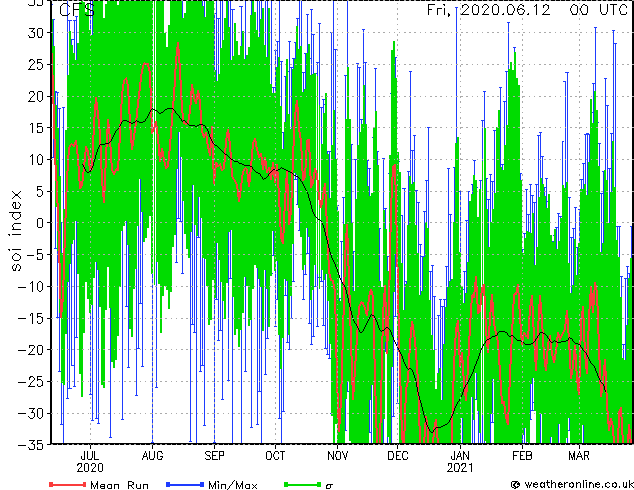Select the 'JUL' x-axis month label

[x=90, y=456]
